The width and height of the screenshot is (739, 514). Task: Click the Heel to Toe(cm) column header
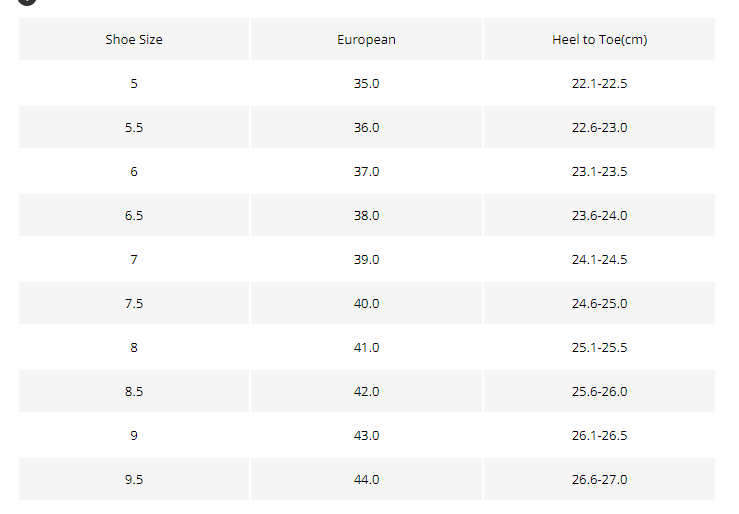pyautogui.click(x=599, y=40)
